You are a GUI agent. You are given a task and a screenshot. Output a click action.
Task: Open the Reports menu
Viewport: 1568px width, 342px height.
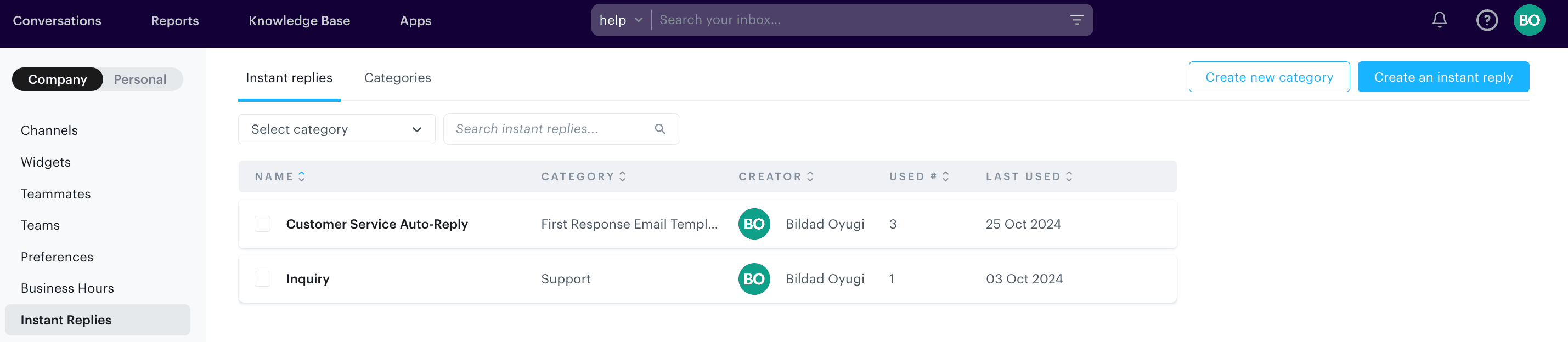(174, 20)
